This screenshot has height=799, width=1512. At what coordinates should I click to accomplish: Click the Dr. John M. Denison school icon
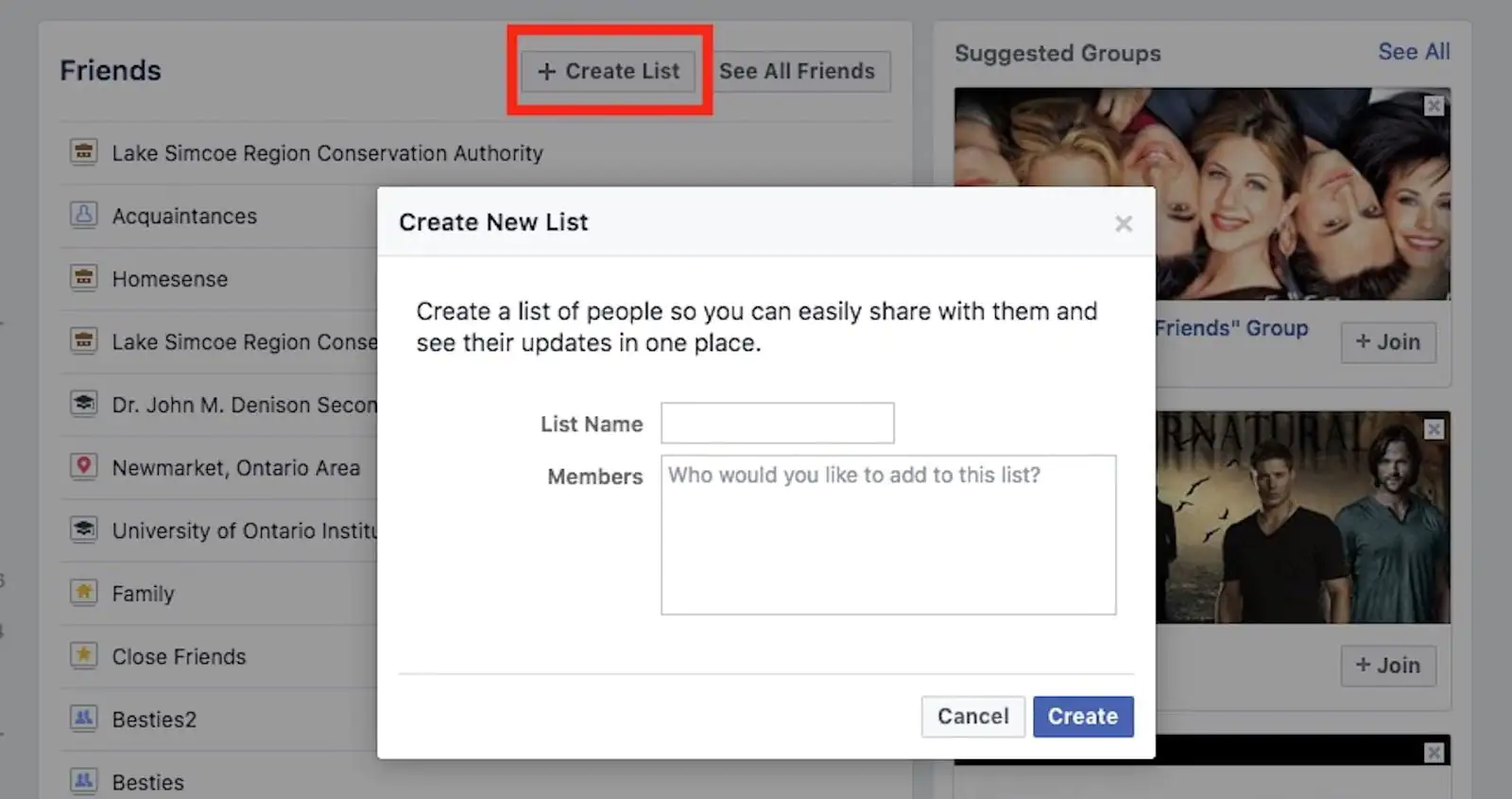pyautogui.click(x=84, y=404)
